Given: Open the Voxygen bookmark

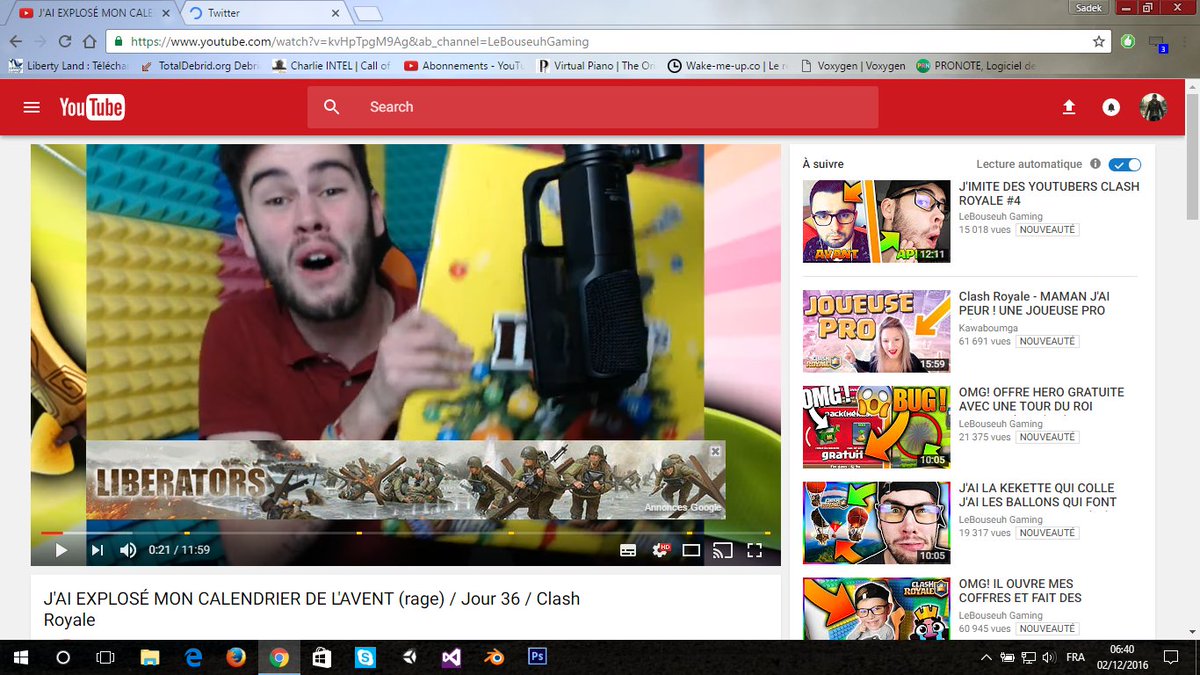Looking at the screenshot, I should click(x=853, y=66).
